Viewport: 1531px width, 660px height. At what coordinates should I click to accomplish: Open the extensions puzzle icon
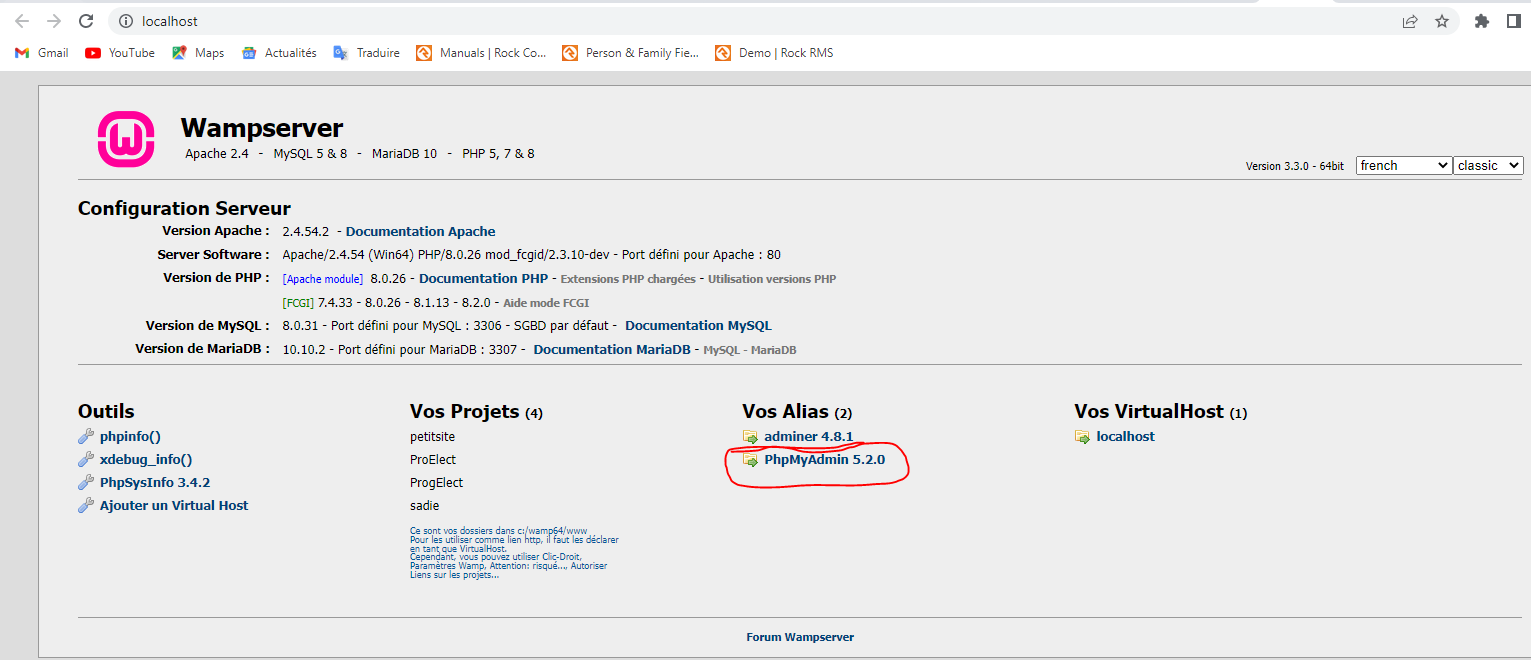(1482, 21)
